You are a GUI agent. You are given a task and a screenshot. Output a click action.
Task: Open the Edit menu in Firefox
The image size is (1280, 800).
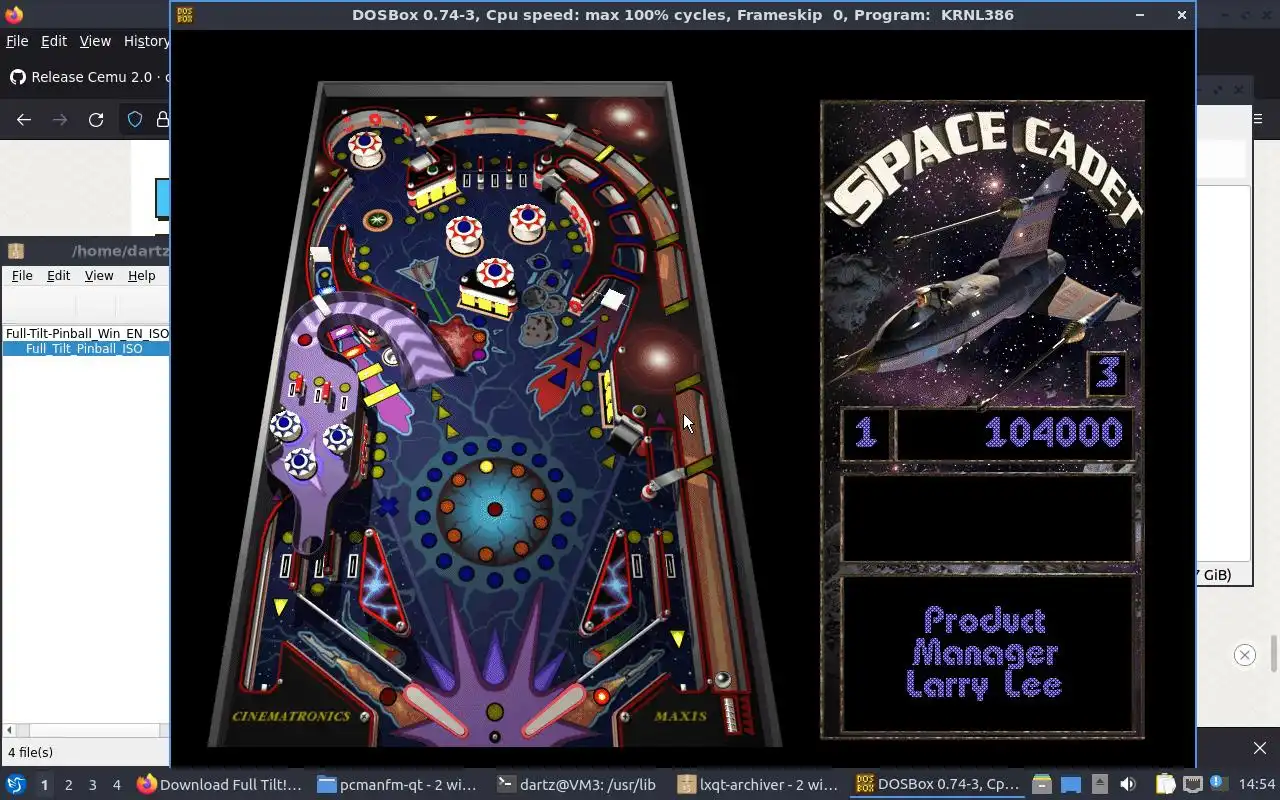pos(53,41)
